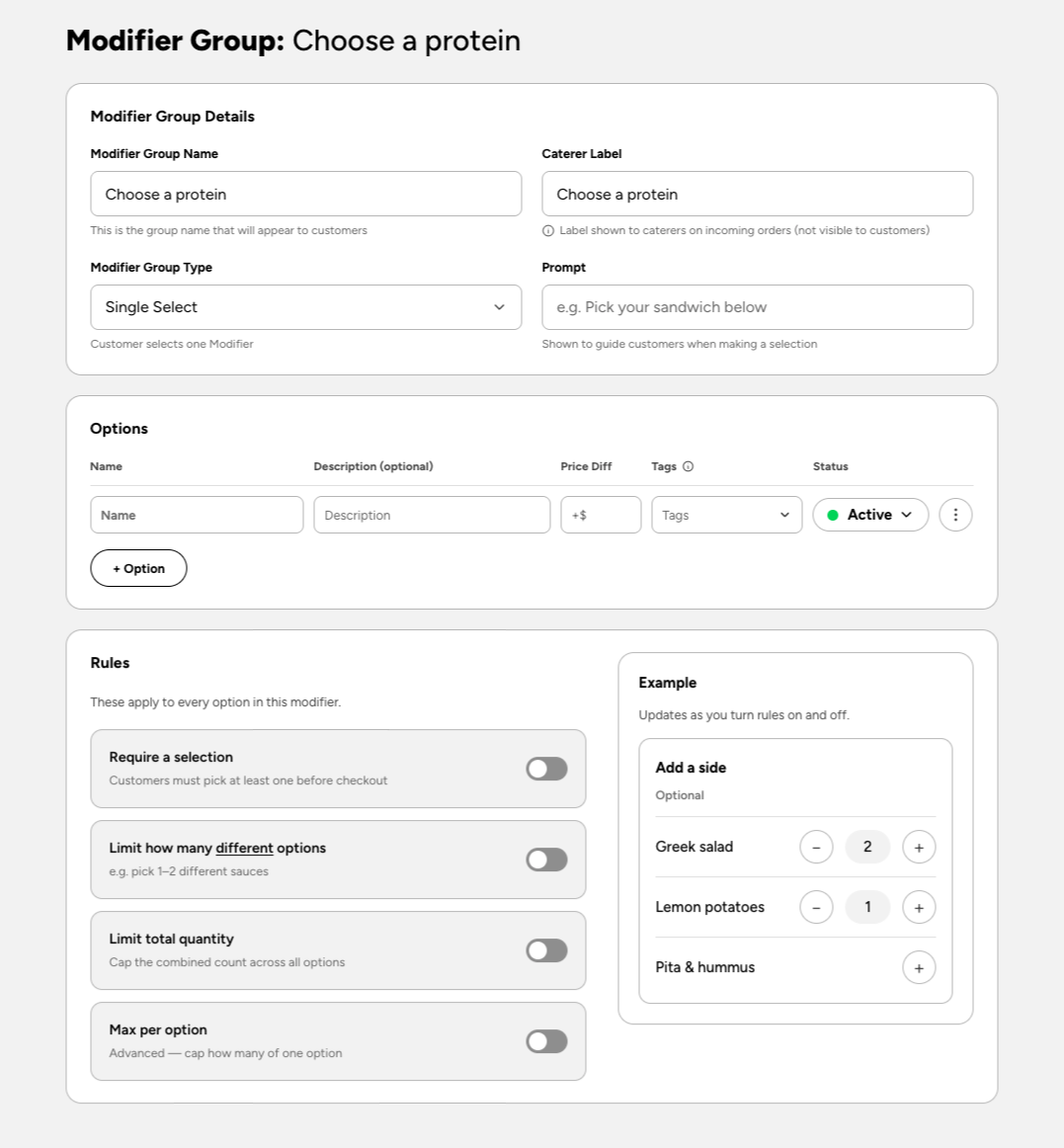Open the Modifier Group Type dropdown
The image size is (1064, 1148).
(x=306, y=307)
